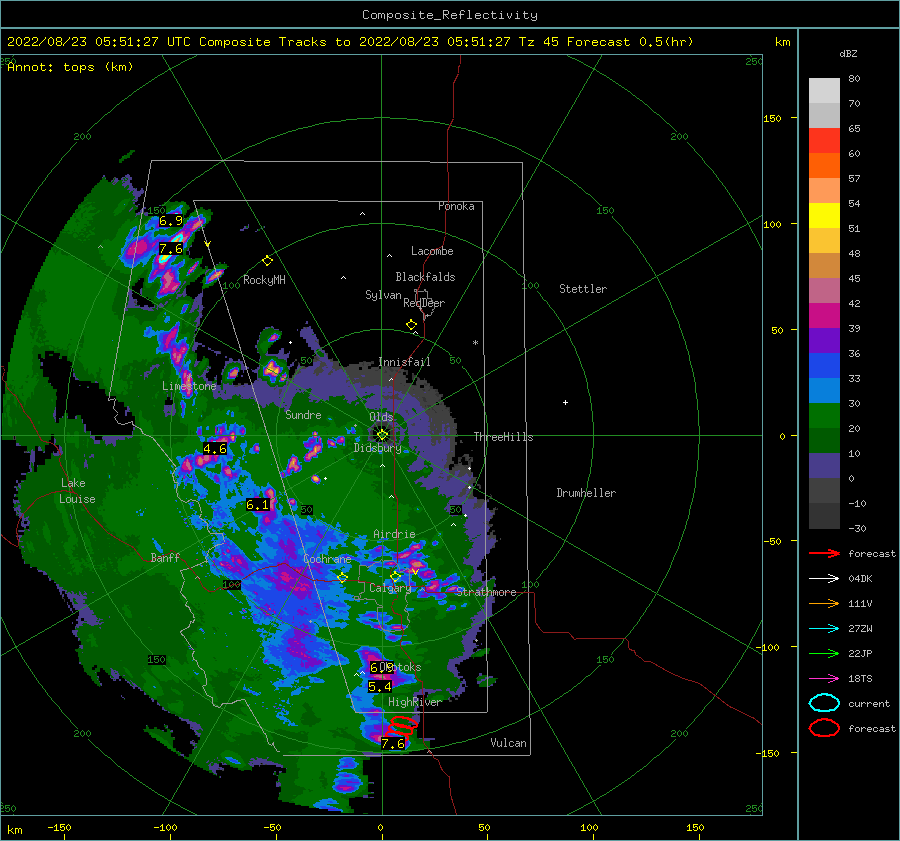Viewport: 900px width, 841px height.
Task: Click the blue 33–36 dBZ color swatch
Action: (x=824, y=366)
